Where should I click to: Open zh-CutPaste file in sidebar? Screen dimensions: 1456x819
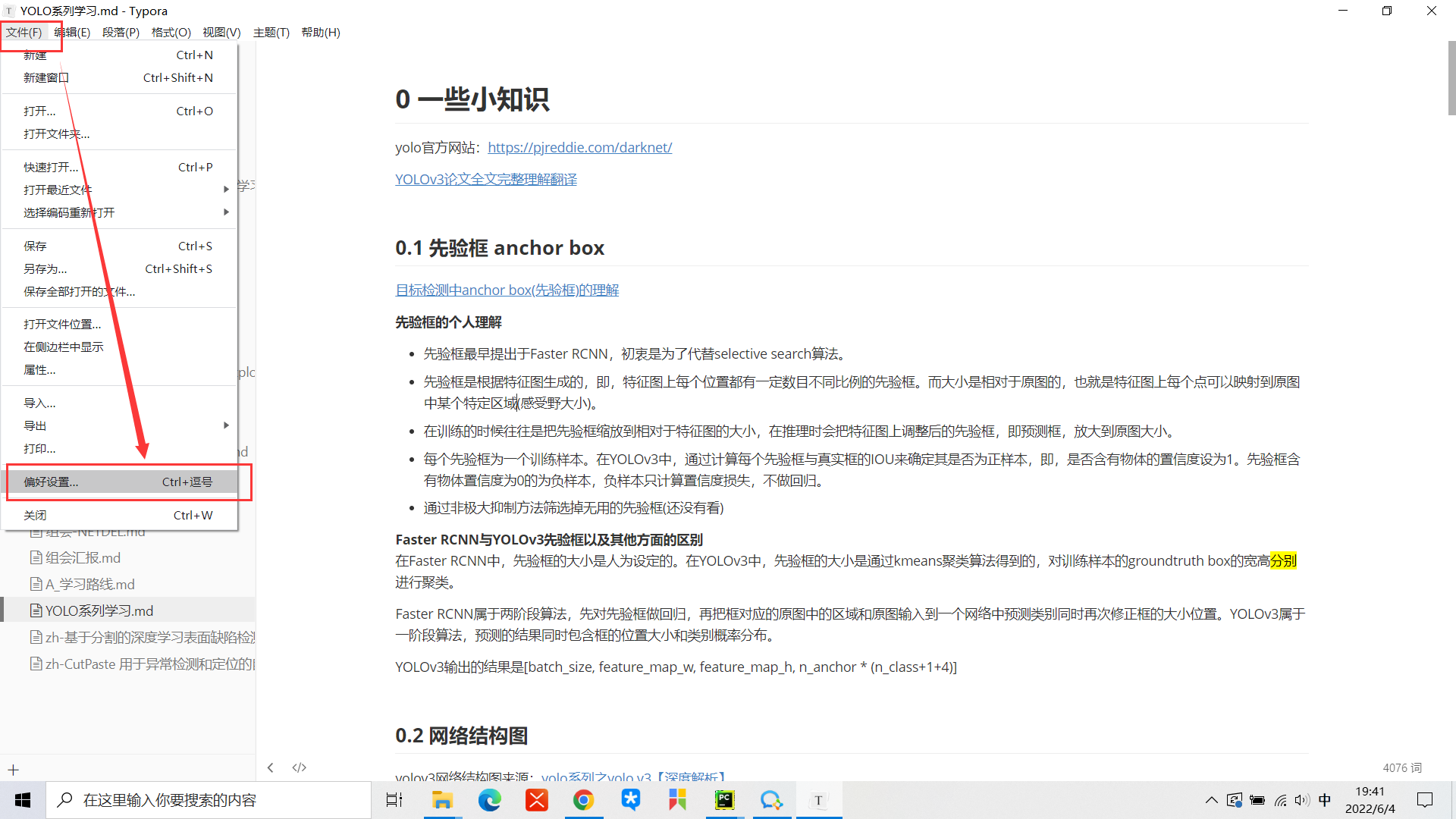144,664
